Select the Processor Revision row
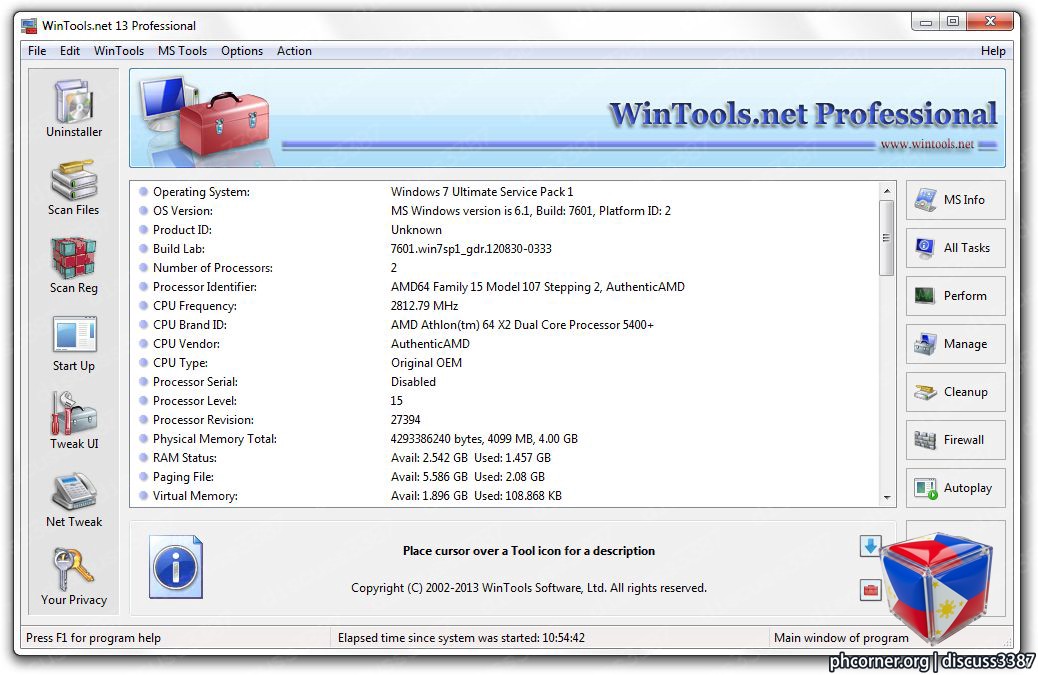The image size is (1038, 675). click(x=504, y=420)
